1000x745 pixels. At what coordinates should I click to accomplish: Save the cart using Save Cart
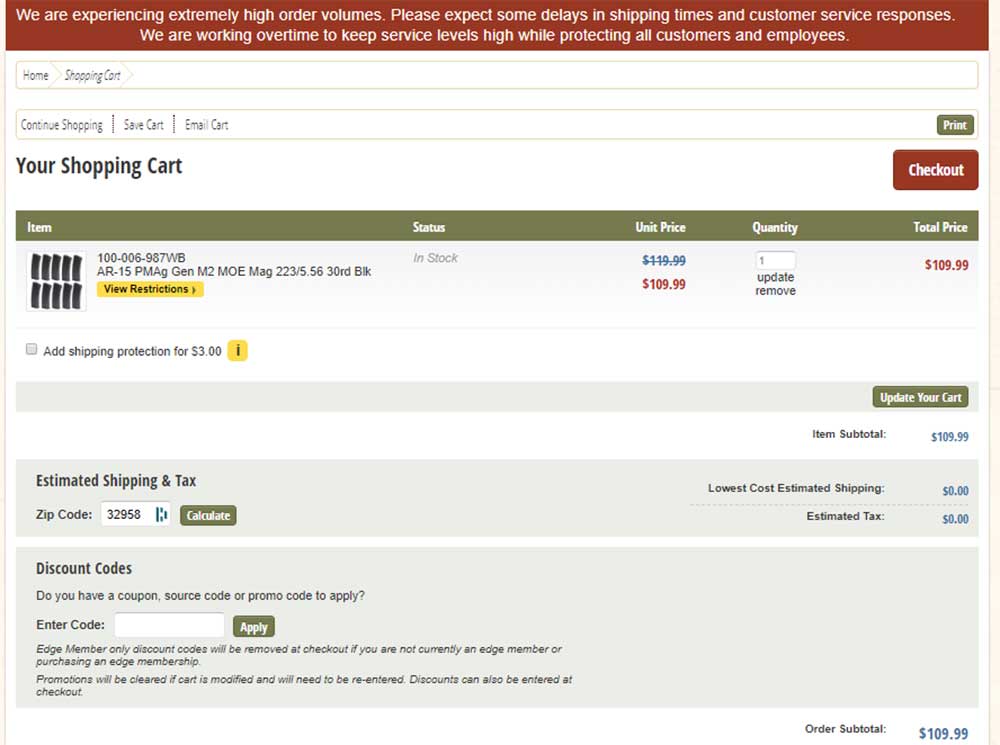[144, 125]
